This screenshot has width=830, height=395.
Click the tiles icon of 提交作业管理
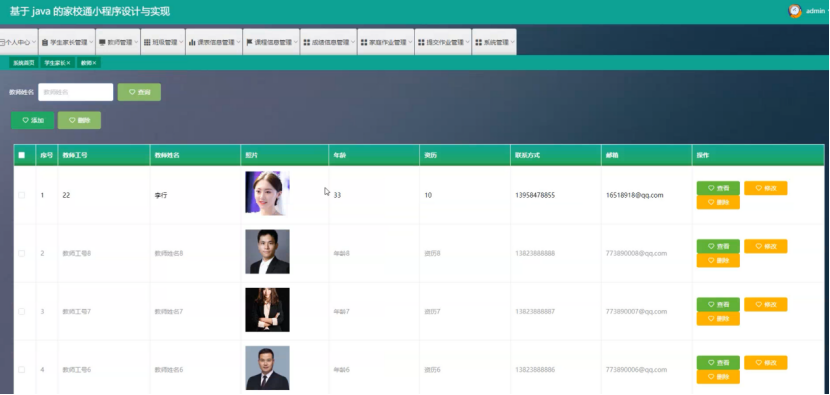pos(421,42)
